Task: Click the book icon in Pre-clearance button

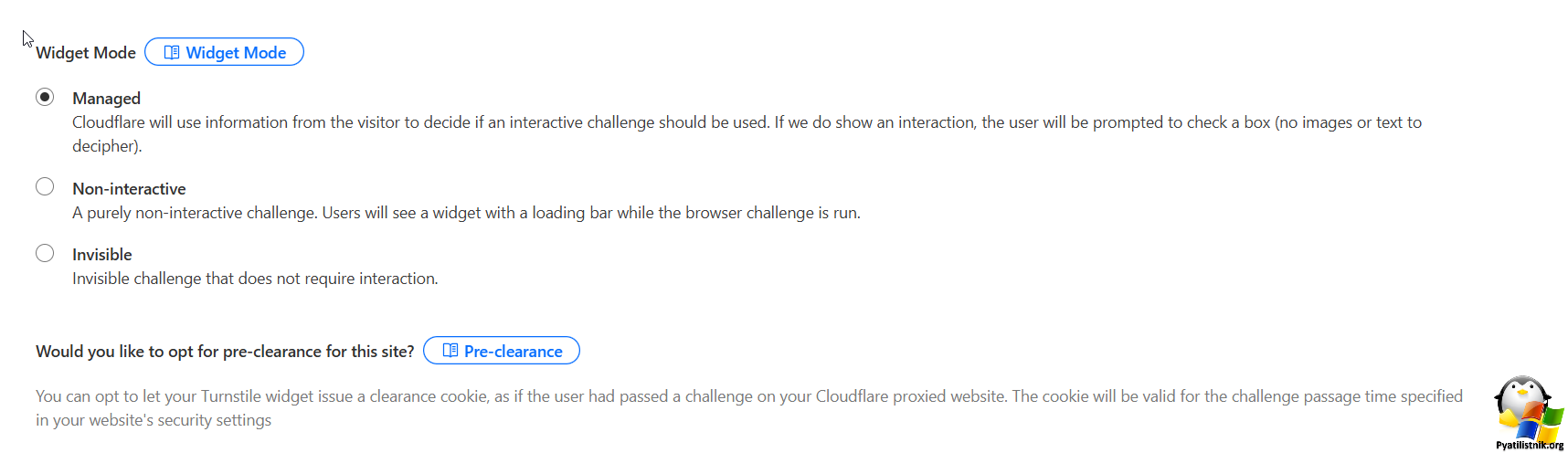Action: (x=450, y=351)
